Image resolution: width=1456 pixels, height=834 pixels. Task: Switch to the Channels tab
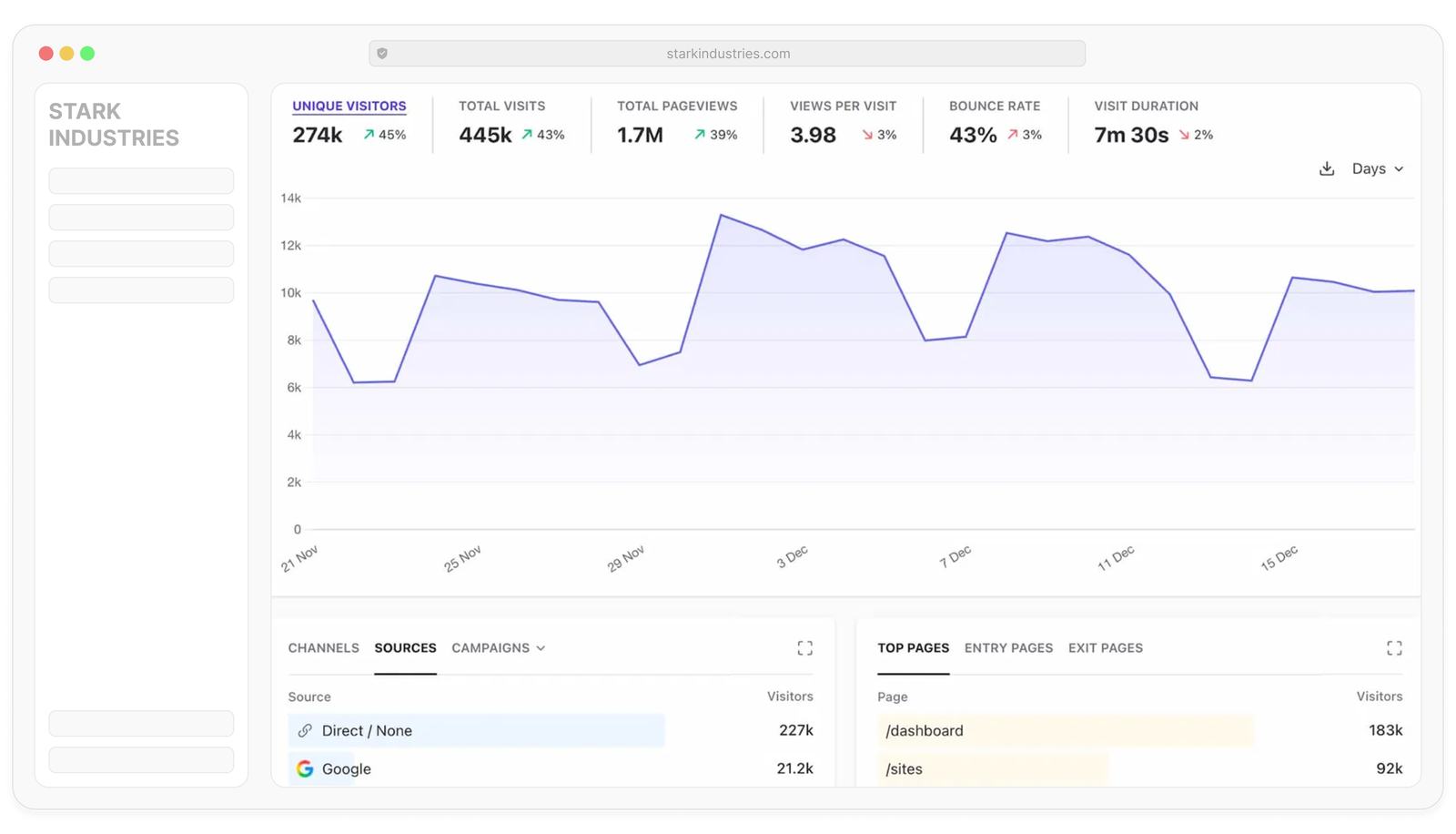click(x=323, y=647)
